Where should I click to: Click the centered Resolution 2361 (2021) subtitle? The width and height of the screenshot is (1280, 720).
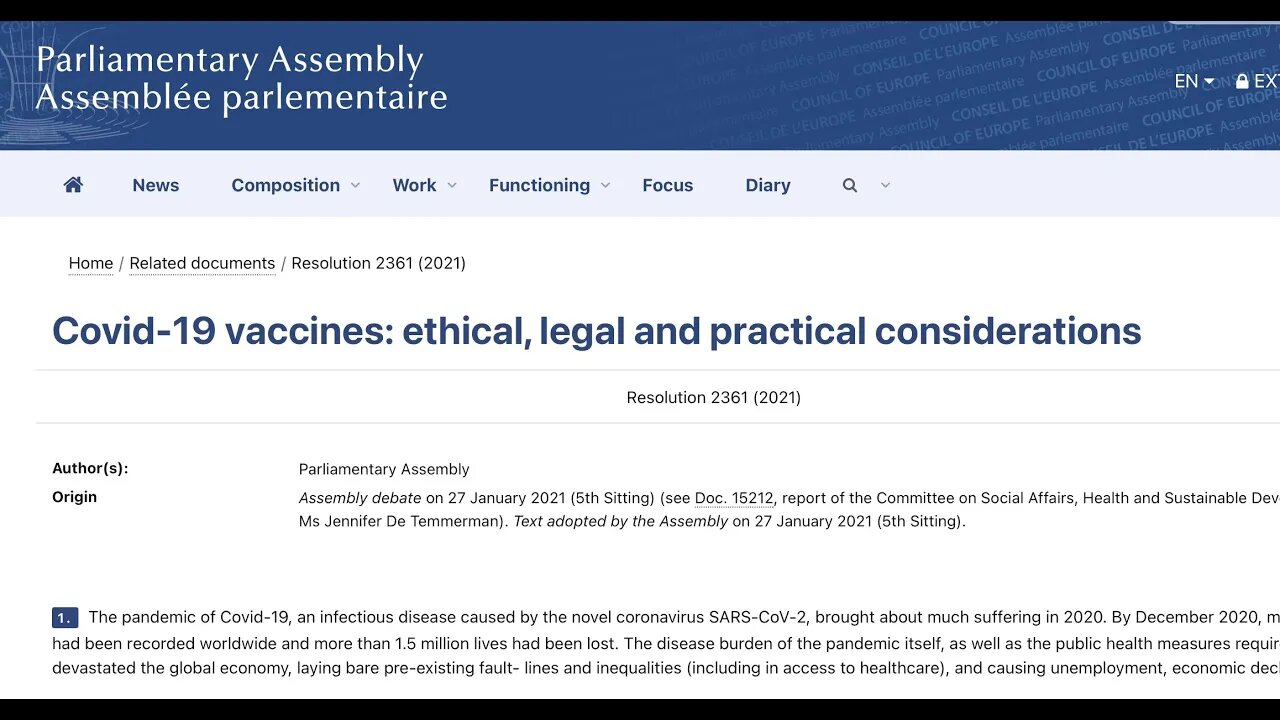click(714, 397)
